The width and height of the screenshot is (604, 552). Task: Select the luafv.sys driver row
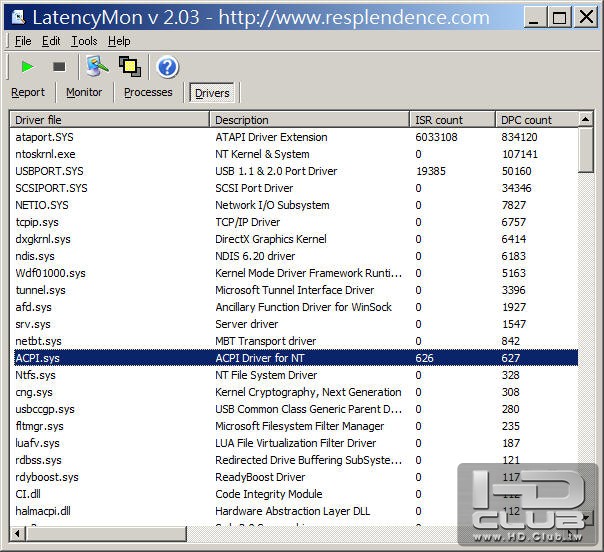(x=296, y=443)
